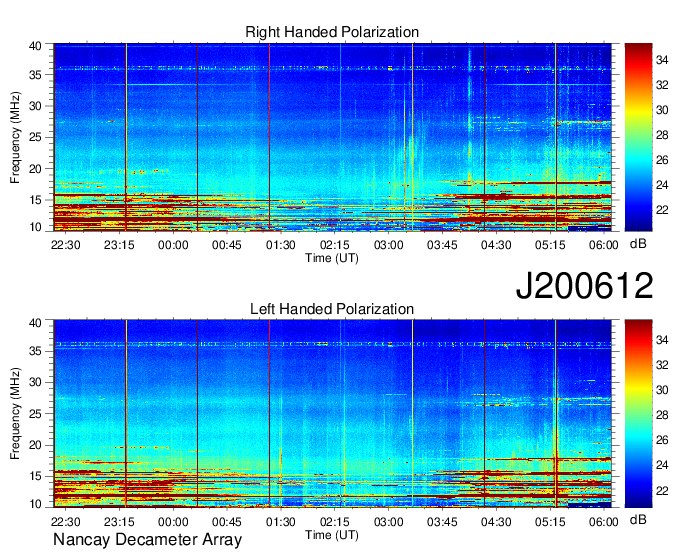This screenshot has height=552, width=680.
Task: Click the 25 MHz tick of the Right Handed plot
Action: (35, 137)
